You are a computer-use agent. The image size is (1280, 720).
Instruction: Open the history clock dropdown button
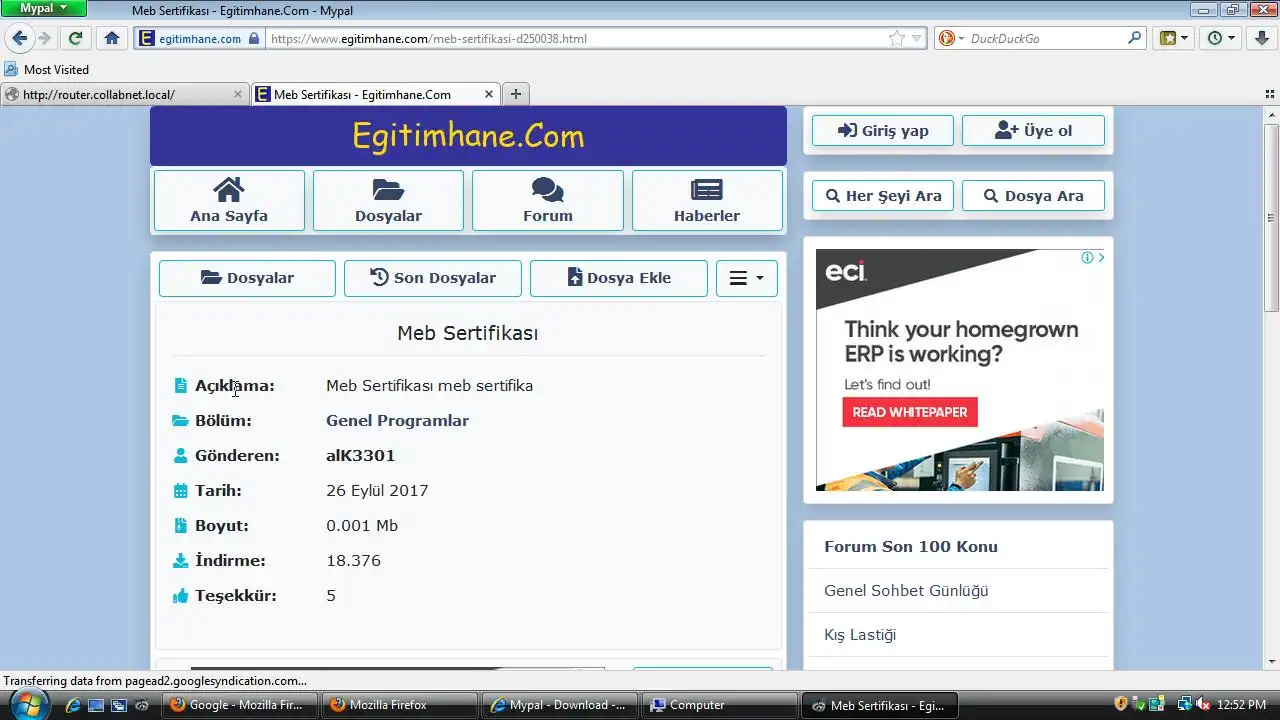tap(1221, 38)
